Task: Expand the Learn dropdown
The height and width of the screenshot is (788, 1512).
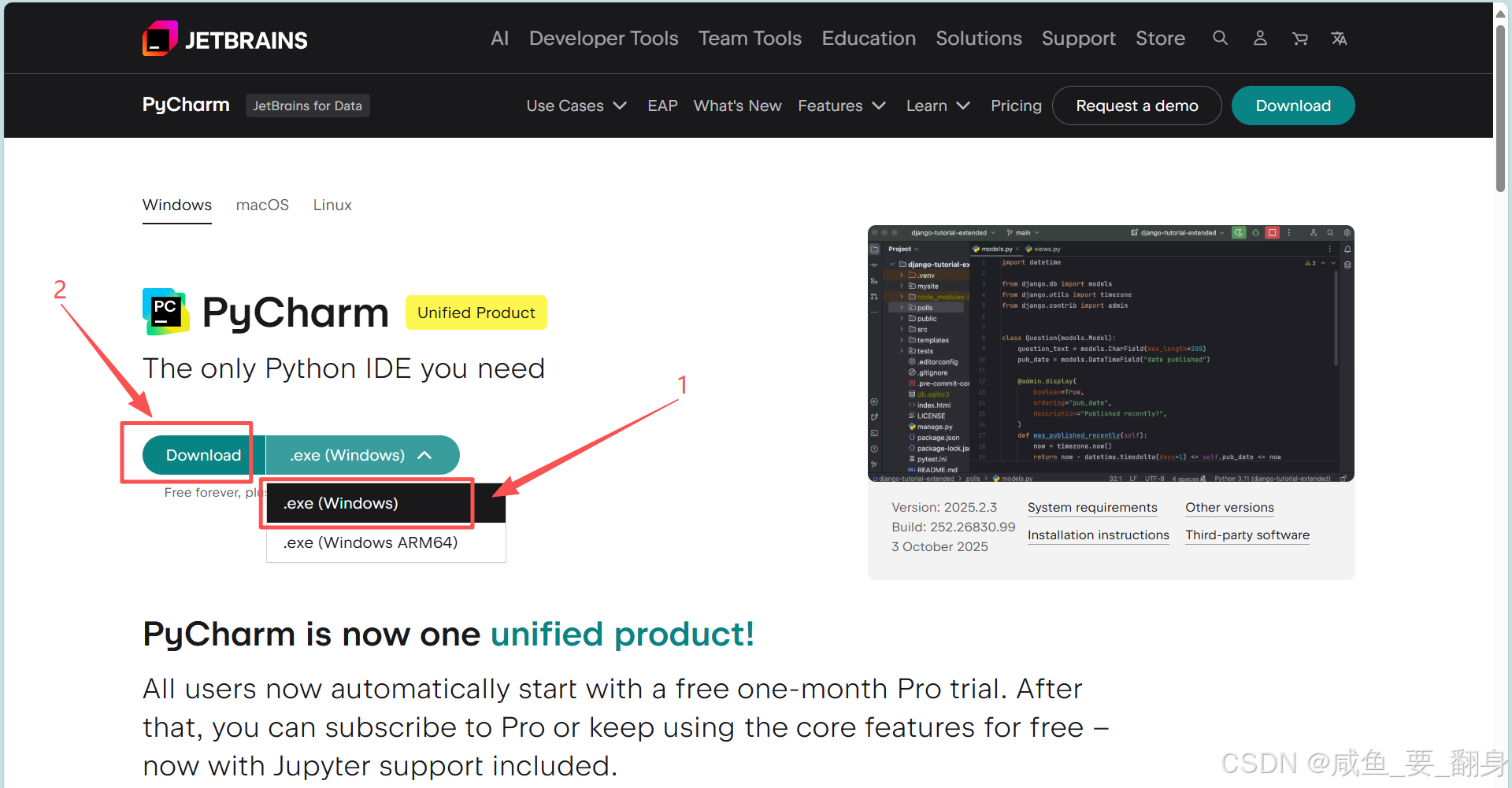Action: [x=938, y=105]
